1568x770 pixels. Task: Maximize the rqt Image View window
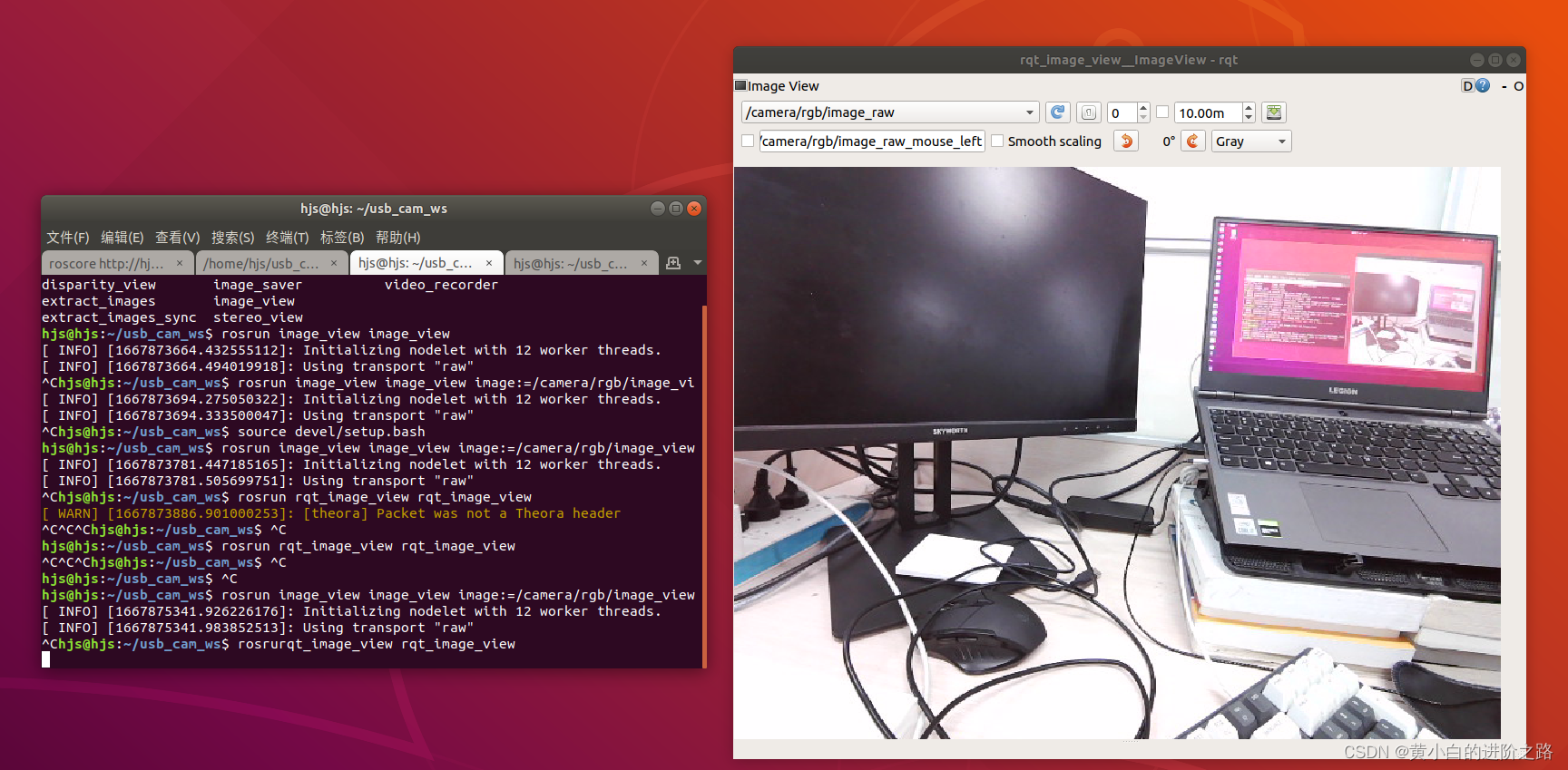(1495, 60)
